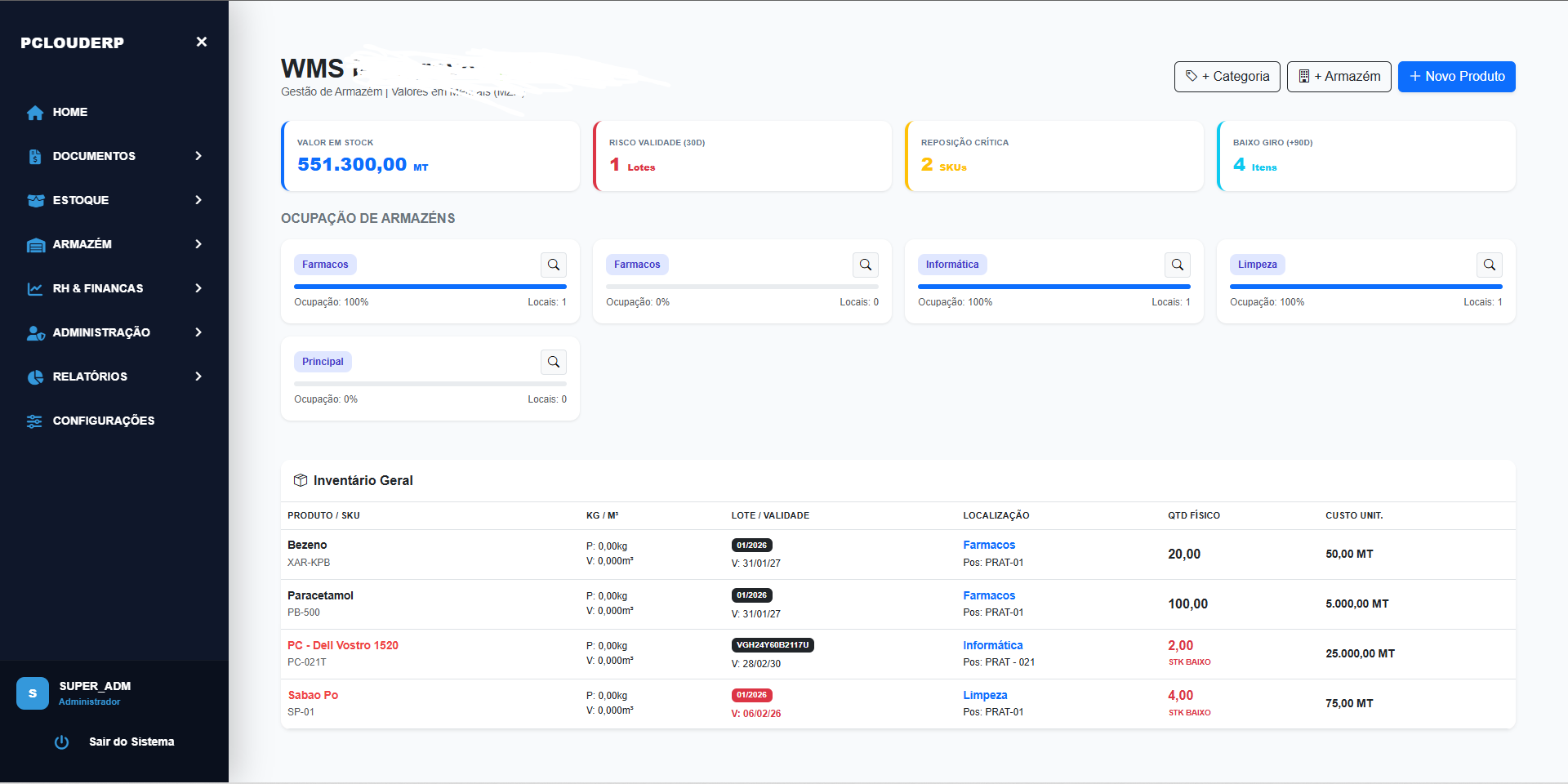
Task: Click the Informática location link in inventory
Action: point(992,645)
